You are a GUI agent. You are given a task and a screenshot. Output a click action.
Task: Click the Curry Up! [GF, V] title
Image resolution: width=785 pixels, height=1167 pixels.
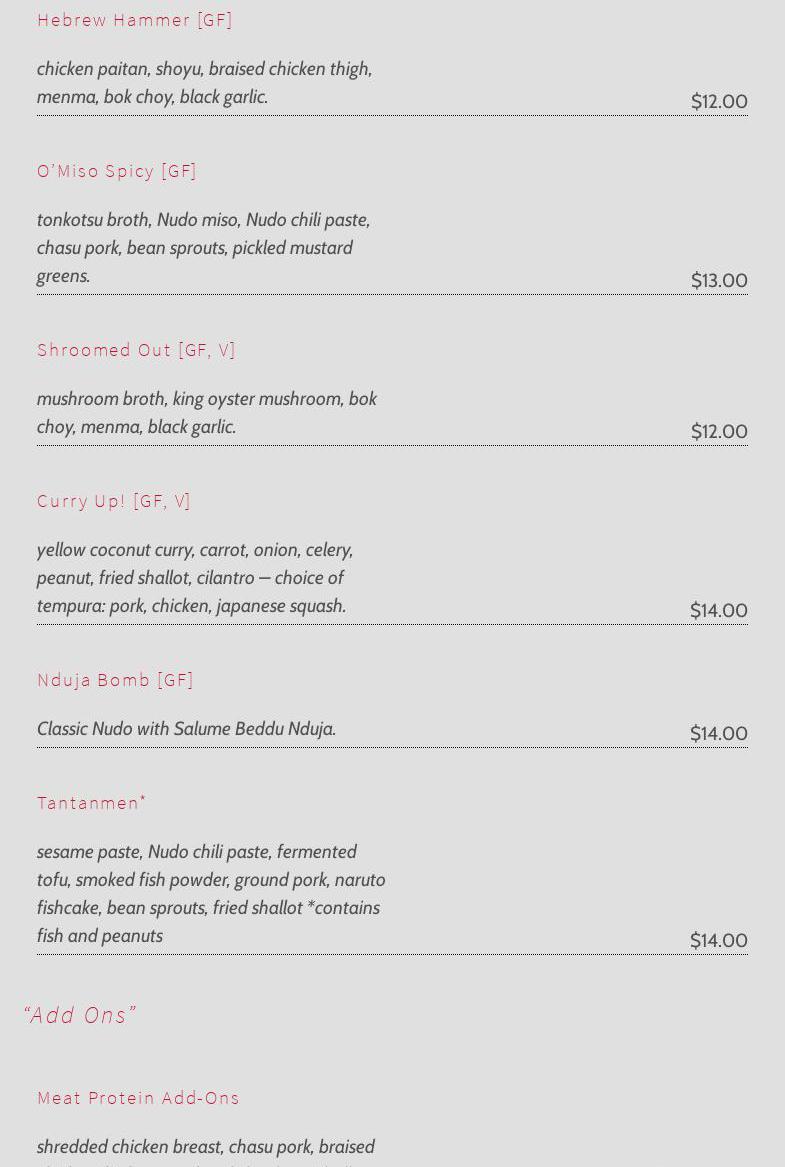pyautogui.click(x=114, y=501)
